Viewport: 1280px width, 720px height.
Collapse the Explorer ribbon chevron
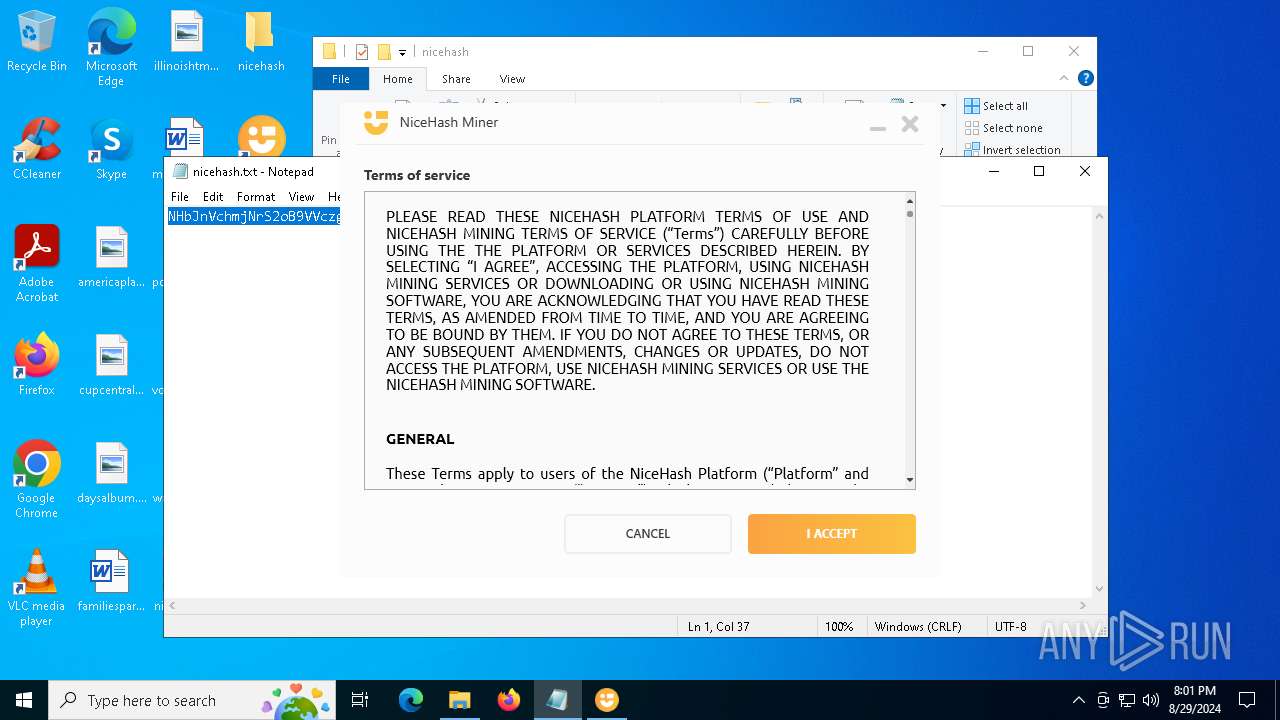point(1064,78)
